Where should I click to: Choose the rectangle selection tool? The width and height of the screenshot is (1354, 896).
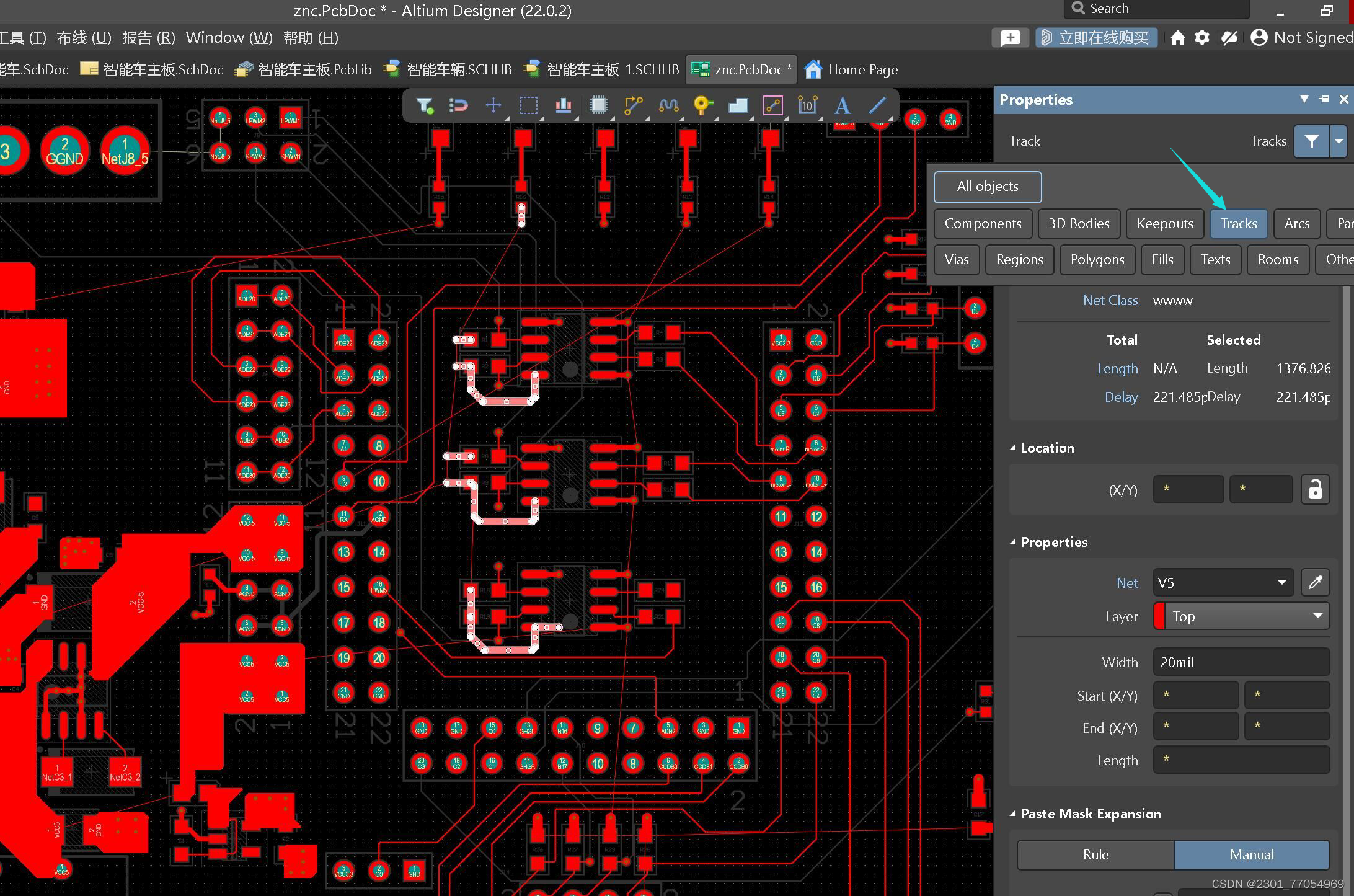pos(528,105)
